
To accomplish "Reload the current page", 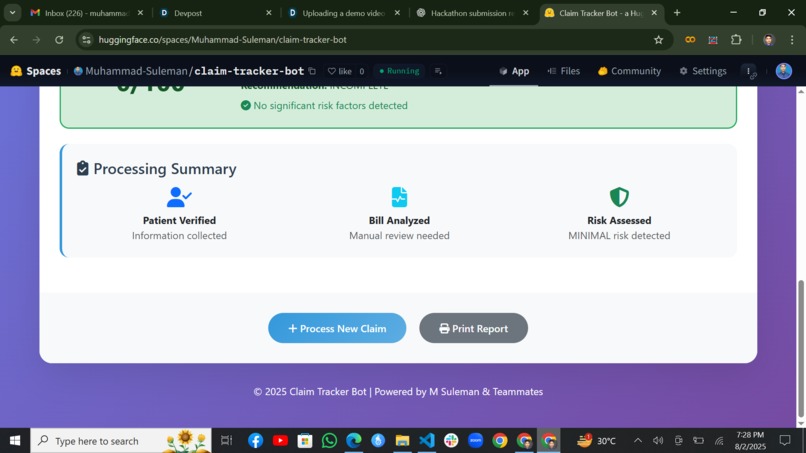I will coord(59,40).
